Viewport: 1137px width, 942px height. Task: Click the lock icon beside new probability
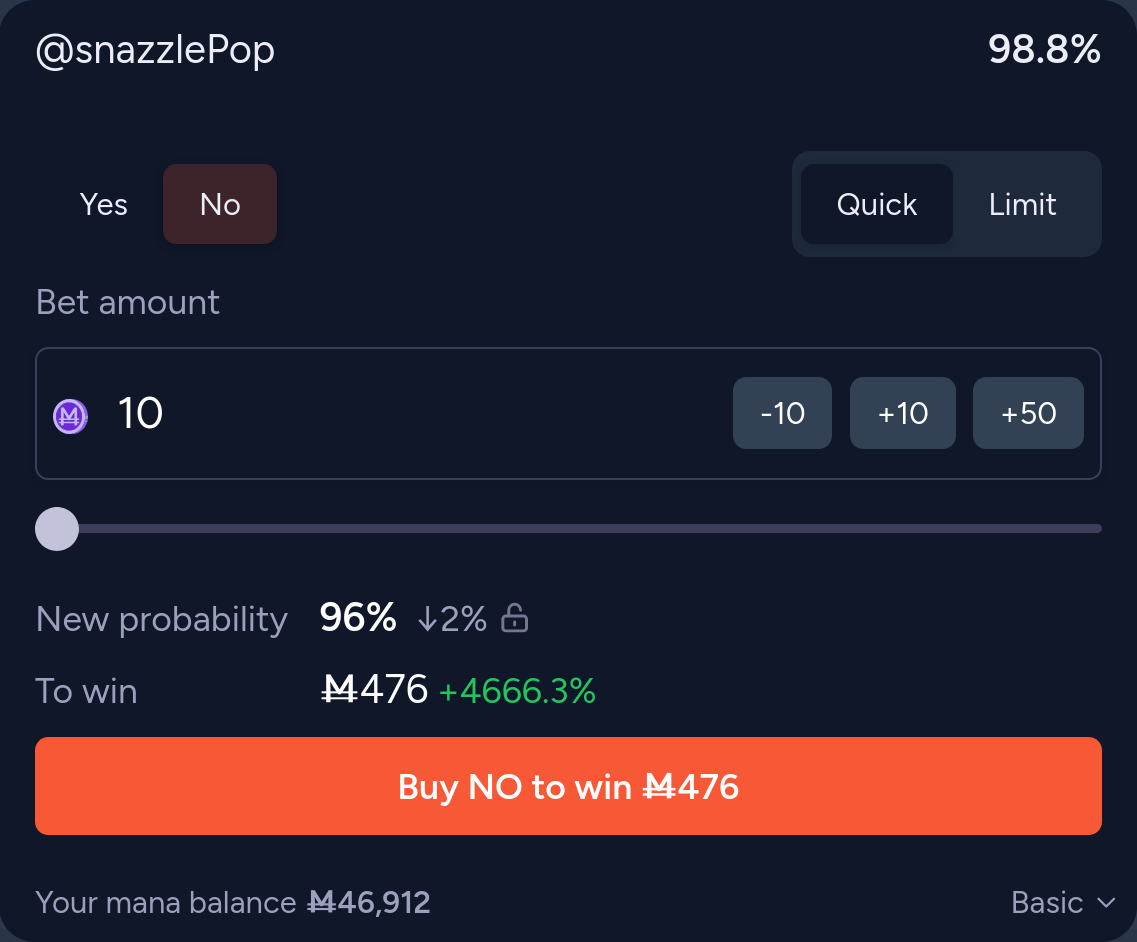coord(514,619)
